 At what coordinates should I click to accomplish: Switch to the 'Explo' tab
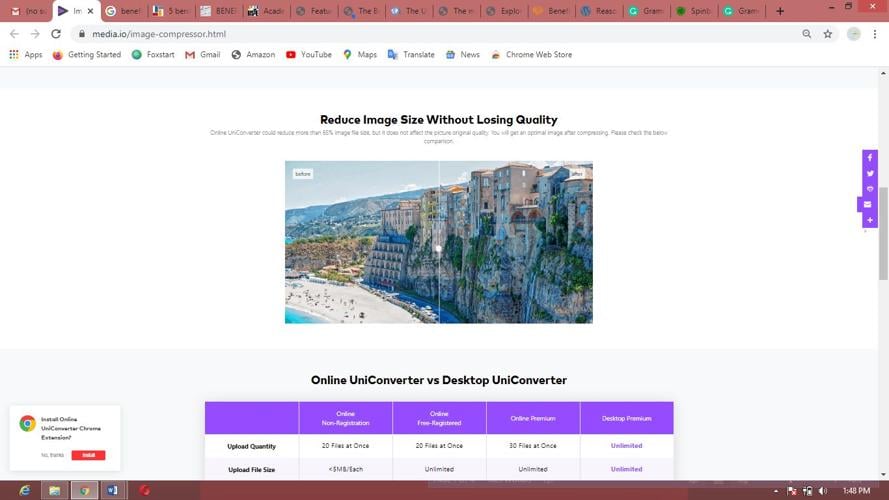504,11
